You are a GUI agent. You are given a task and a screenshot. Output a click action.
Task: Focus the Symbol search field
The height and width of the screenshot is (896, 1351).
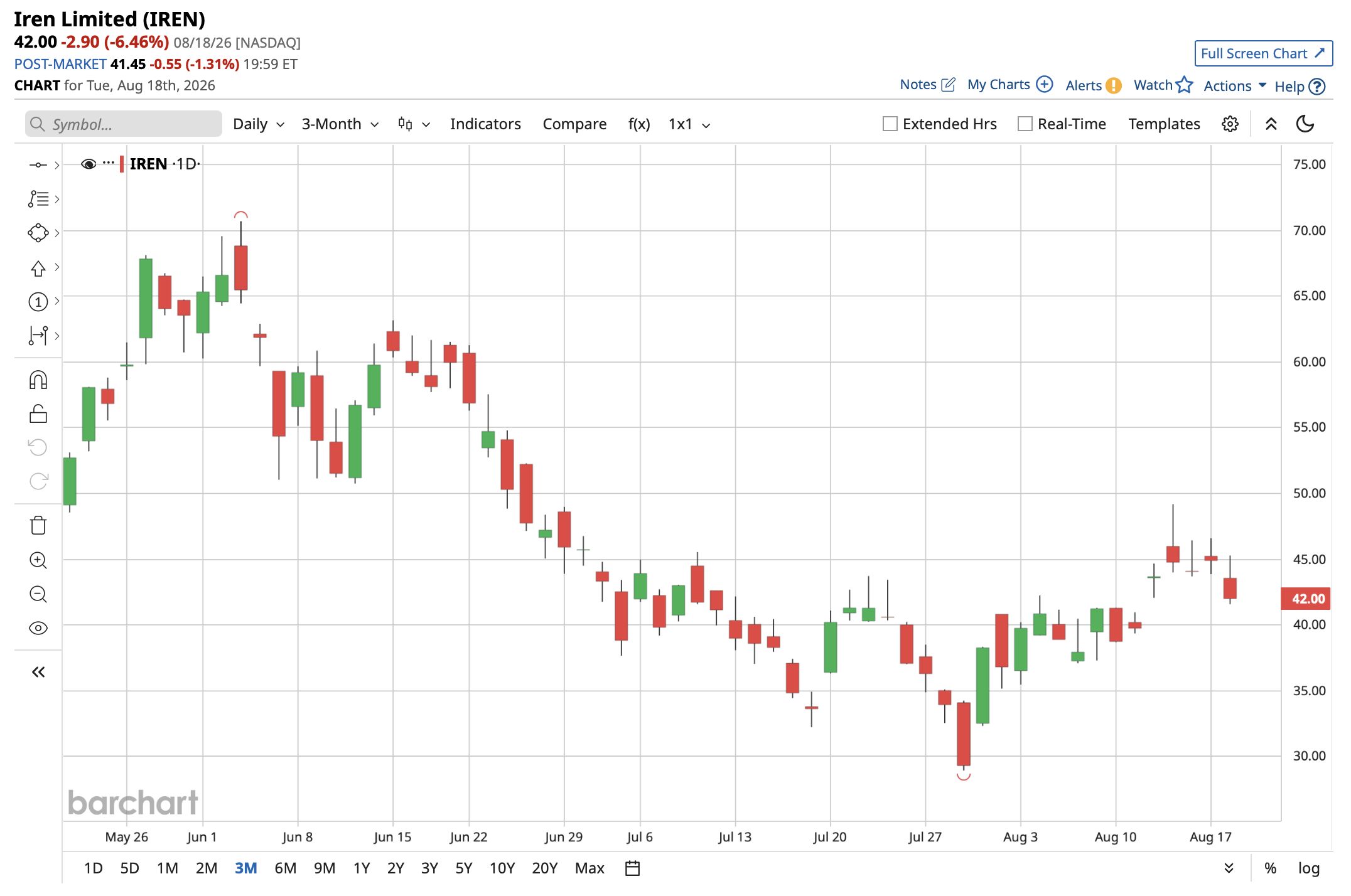124,124
